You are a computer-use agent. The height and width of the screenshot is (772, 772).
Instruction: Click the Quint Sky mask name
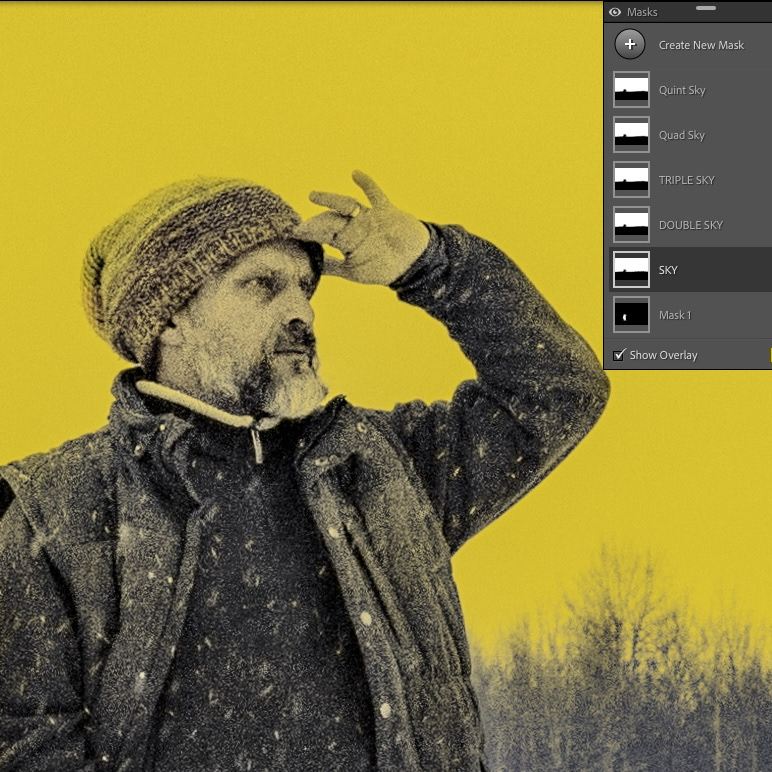coord(682,90)
